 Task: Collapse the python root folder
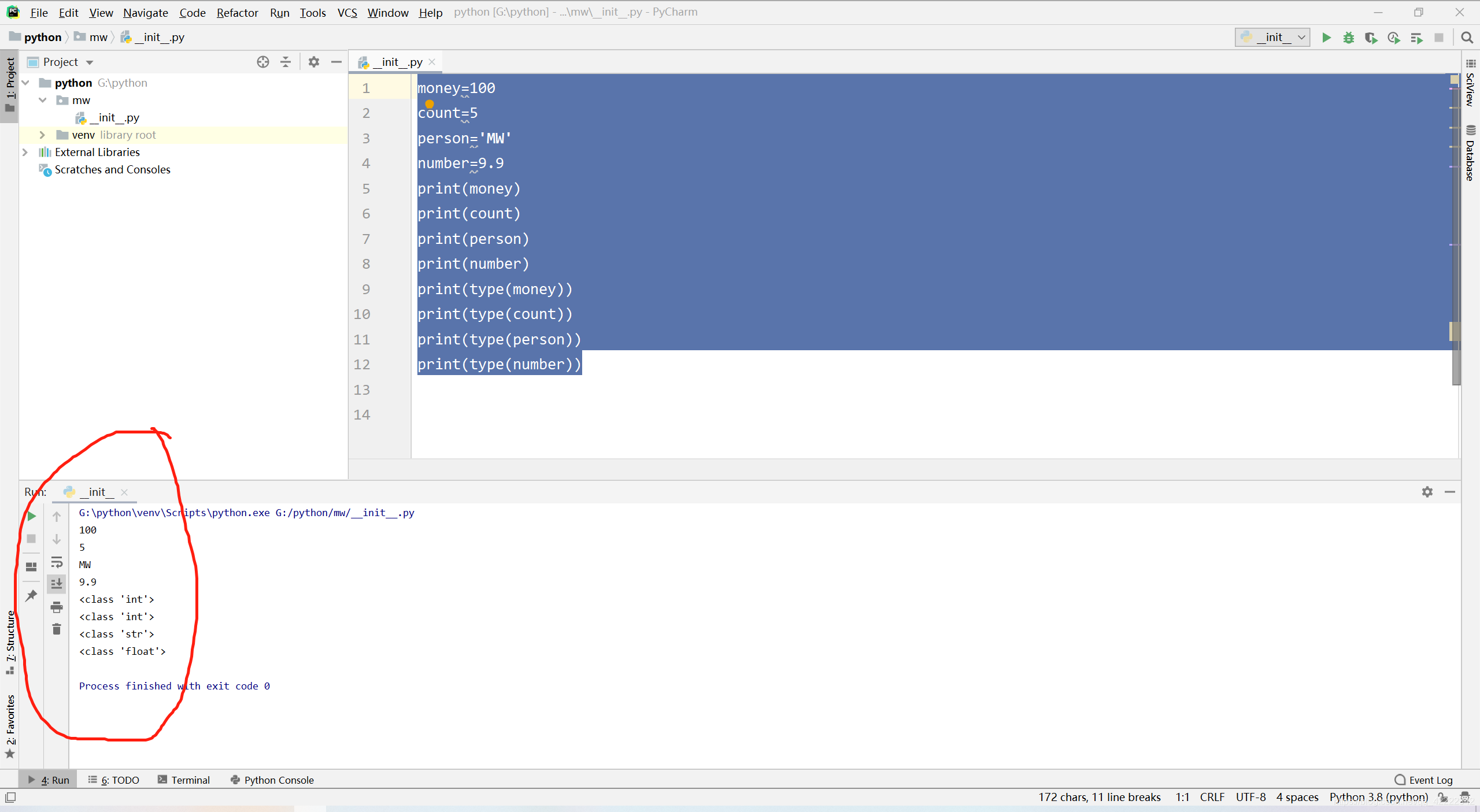[x=25, y=83]
